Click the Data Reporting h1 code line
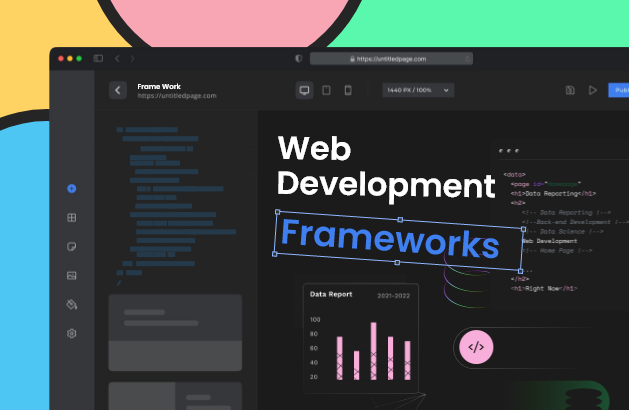 click(553, 193)
